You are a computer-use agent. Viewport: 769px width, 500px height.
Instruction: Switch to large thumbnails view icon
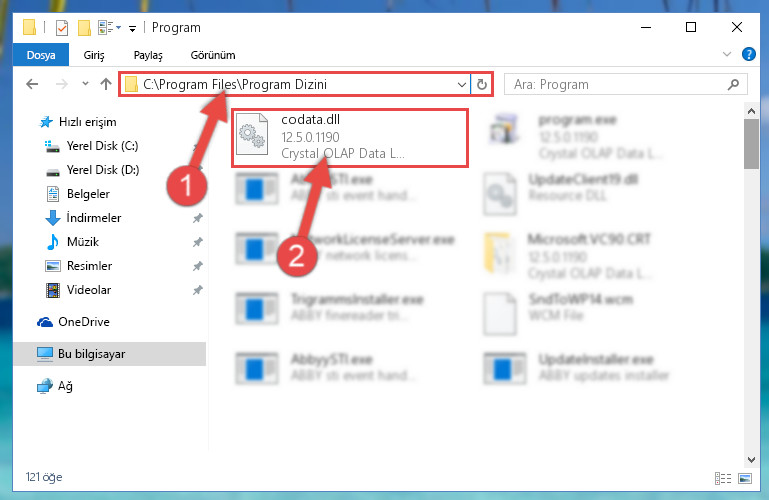(x=745, y=478)
